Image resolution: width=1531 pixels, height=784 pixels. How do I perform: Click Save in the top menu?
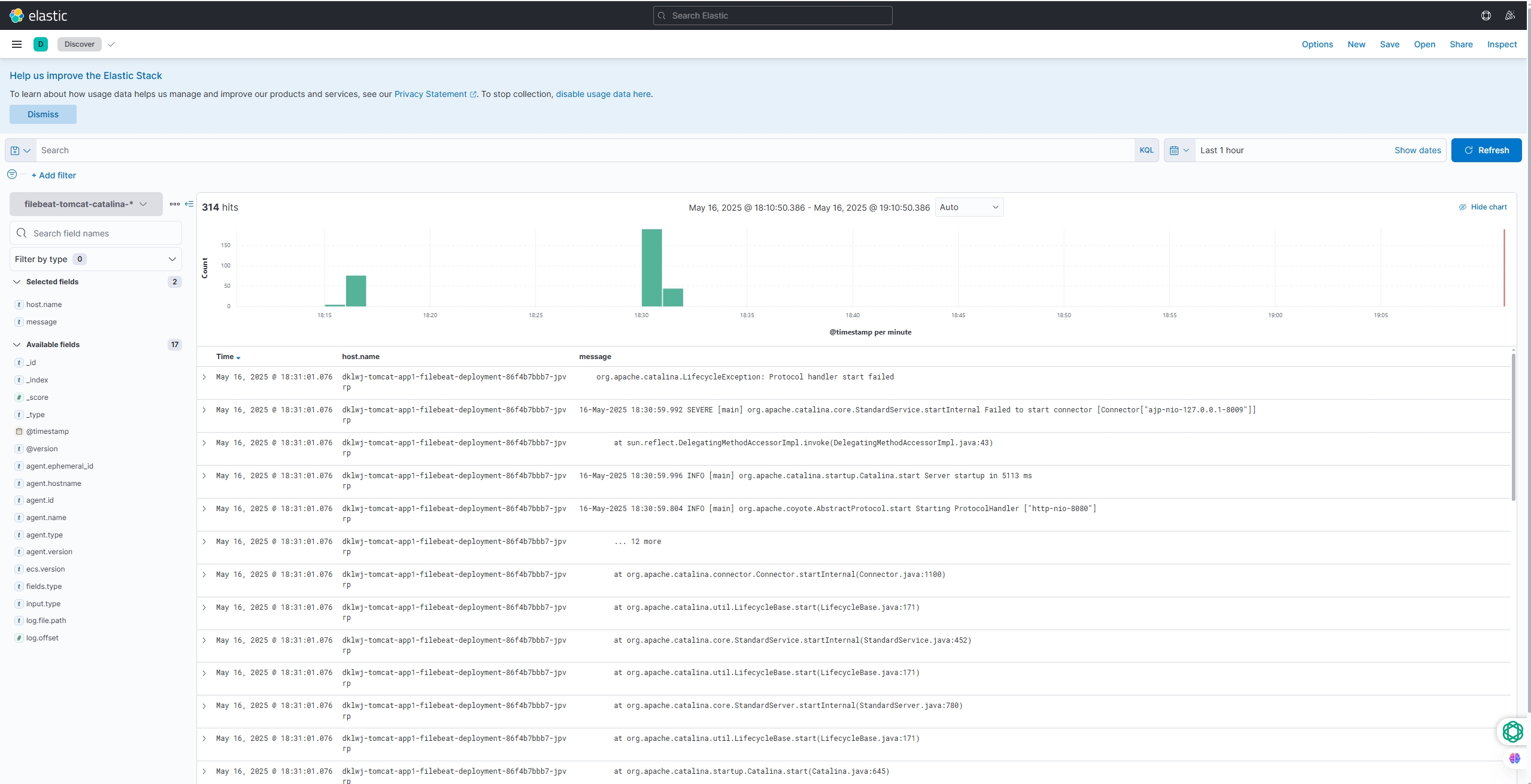pyautogui.click(x=1389, y=44)
